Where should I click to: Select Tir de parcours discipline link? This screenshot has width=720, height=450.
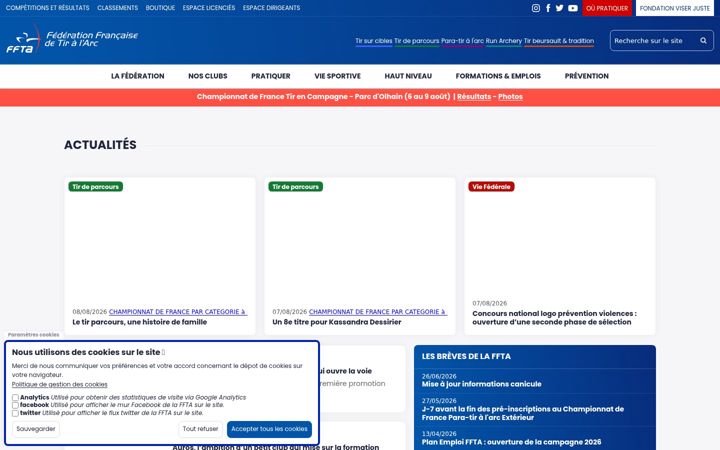416,41
